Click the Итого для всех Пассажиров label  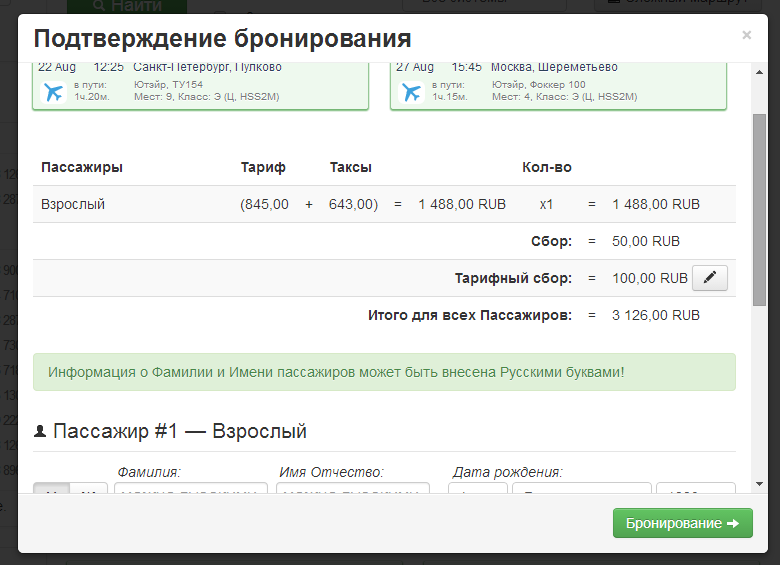470,315
